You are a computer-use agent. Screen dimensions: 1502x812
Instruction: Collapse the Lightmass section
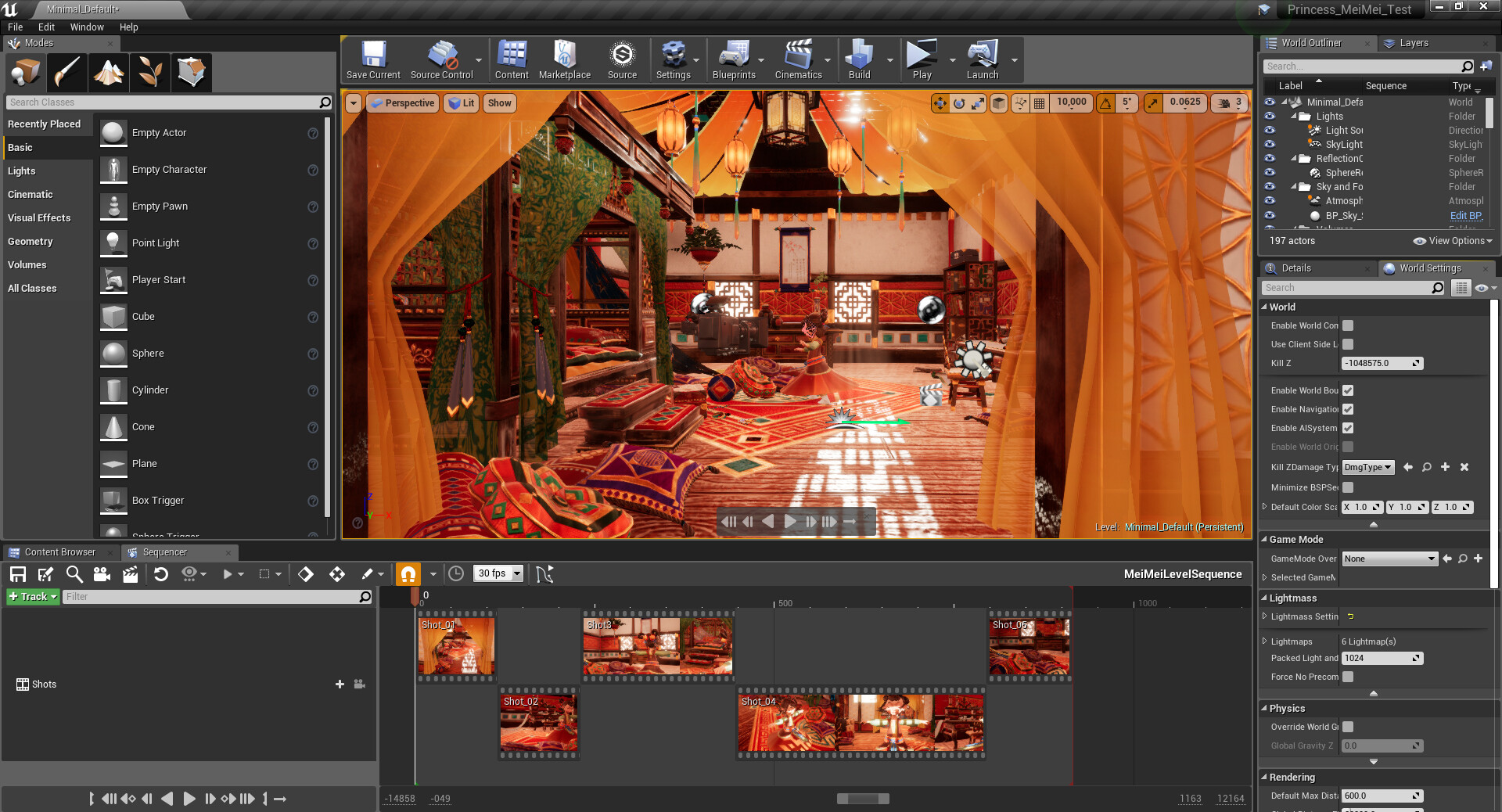(1265, 598)
